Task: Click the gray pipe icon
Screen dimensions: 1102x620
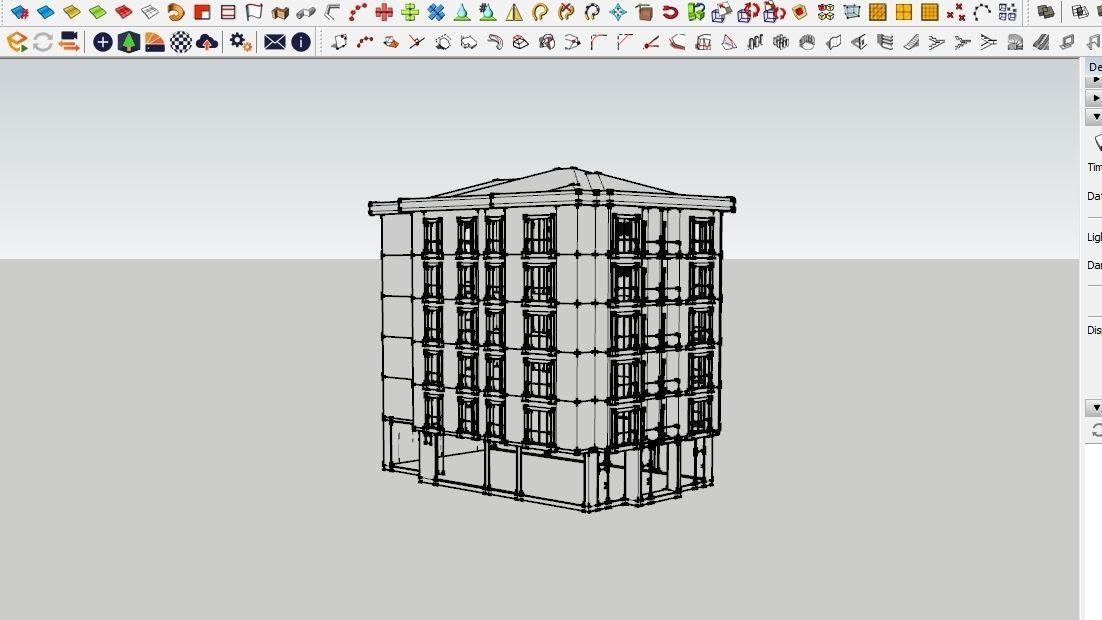Action: [306, 12]
